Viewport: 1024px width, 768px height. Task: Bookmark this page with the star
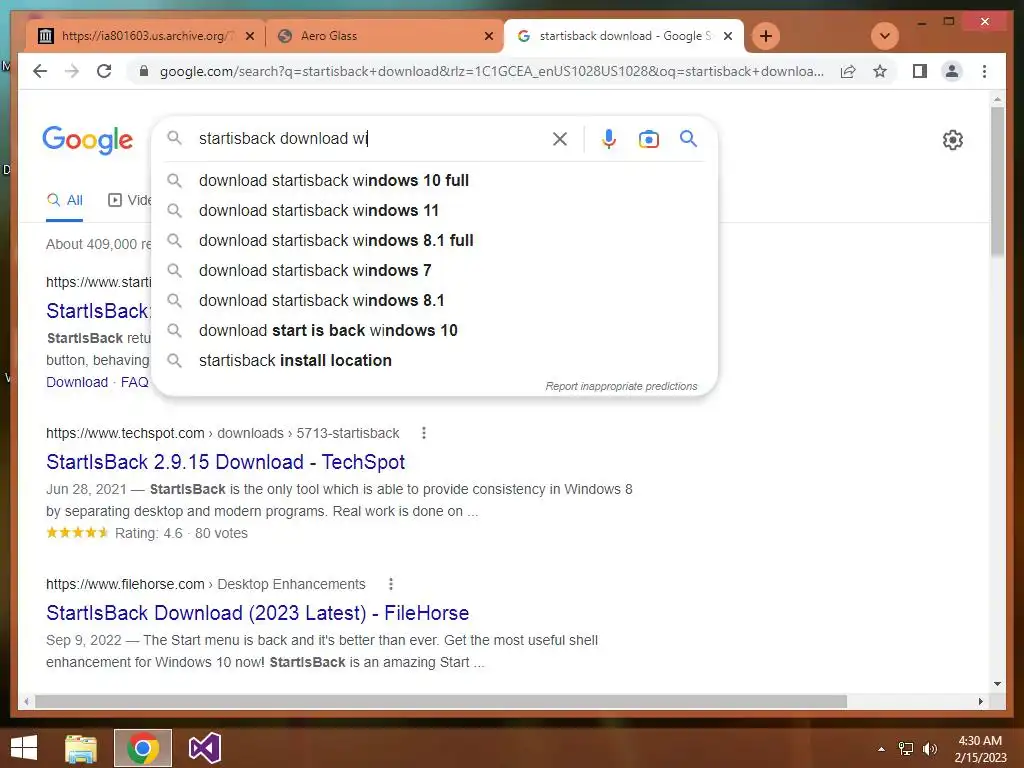(x=880, y=71)
